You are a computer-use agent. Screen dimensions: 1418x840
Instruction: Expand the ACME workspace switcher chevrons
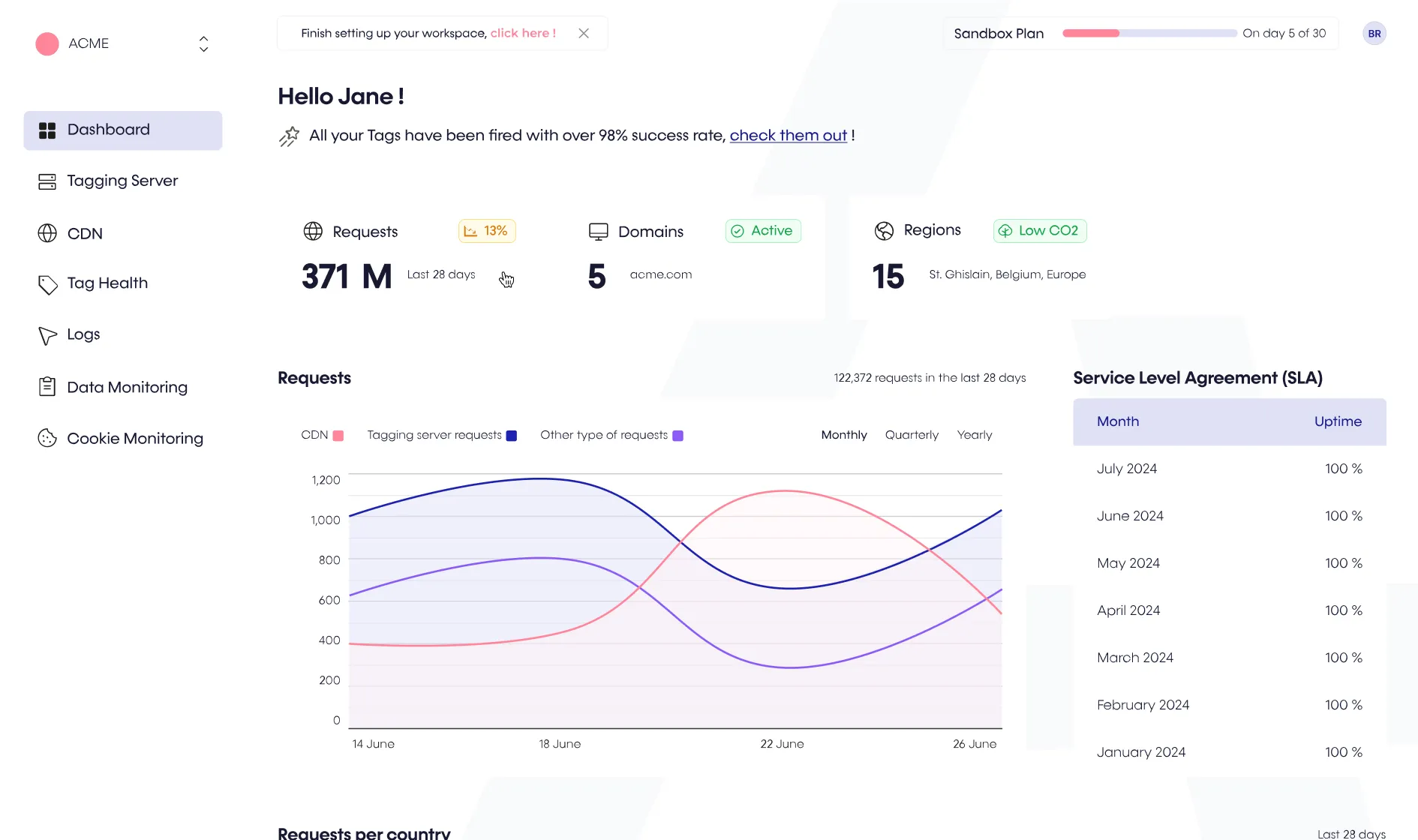point(203,44)
